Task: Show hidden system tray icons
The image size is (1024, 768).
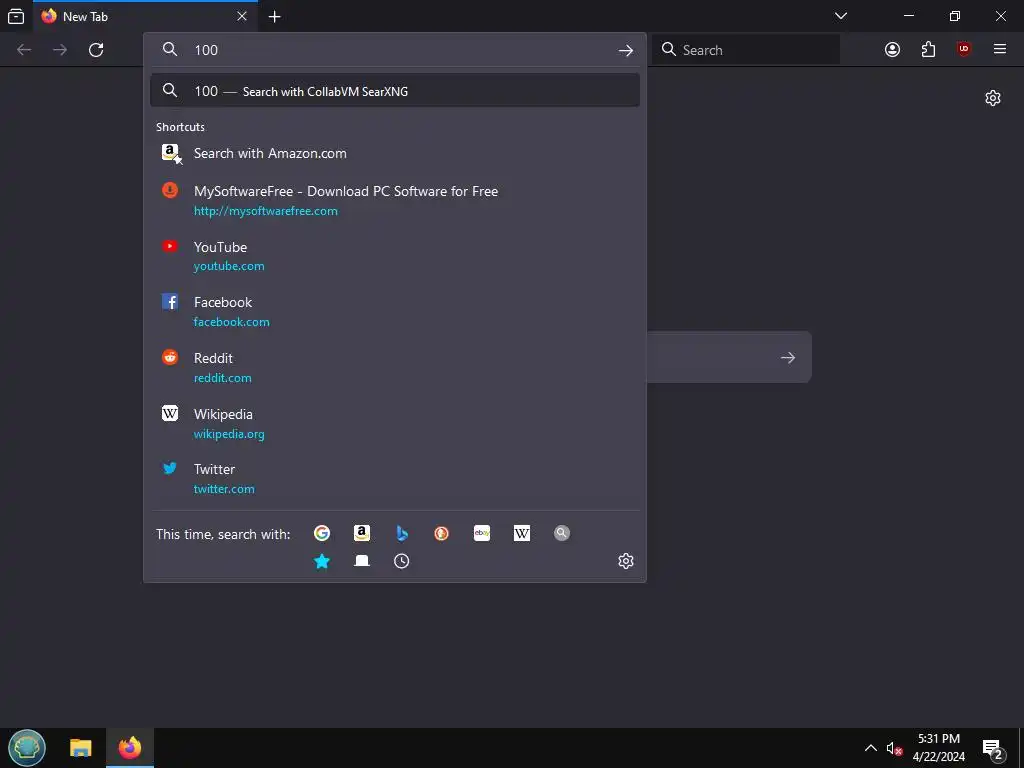Action: [871, 748]
